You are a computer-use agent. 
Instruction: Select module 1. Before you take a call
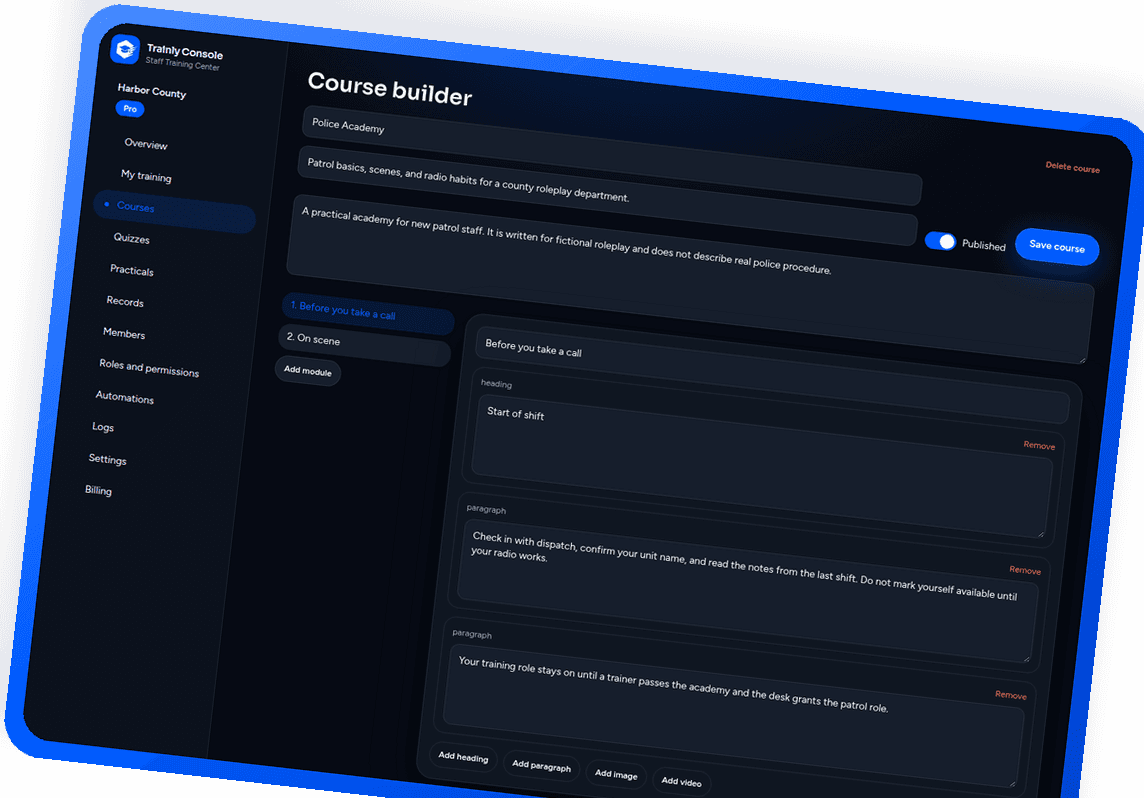(x=368, y=314)
